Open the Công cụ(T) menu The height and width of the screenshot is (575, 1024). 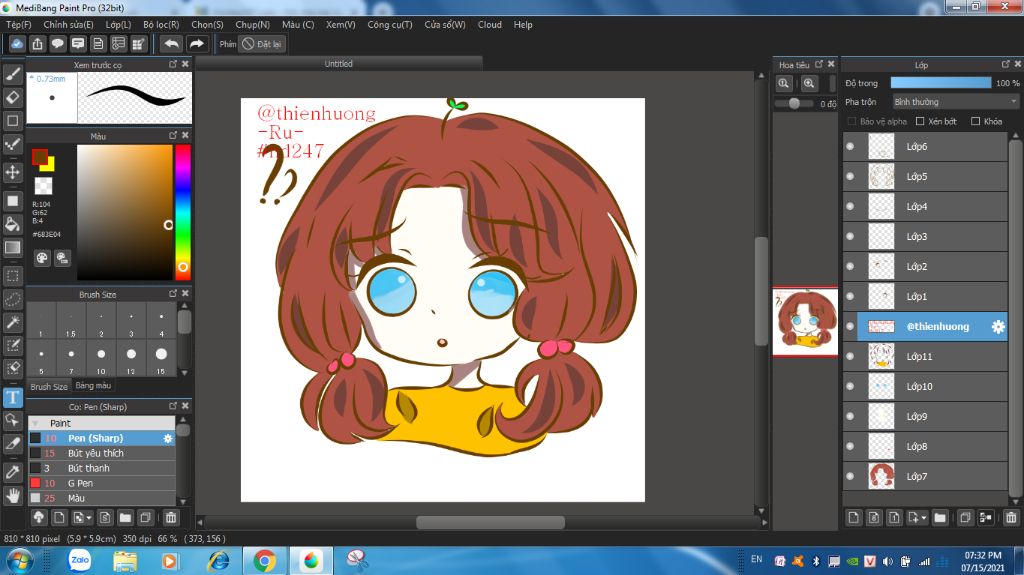tap(390, 25)
